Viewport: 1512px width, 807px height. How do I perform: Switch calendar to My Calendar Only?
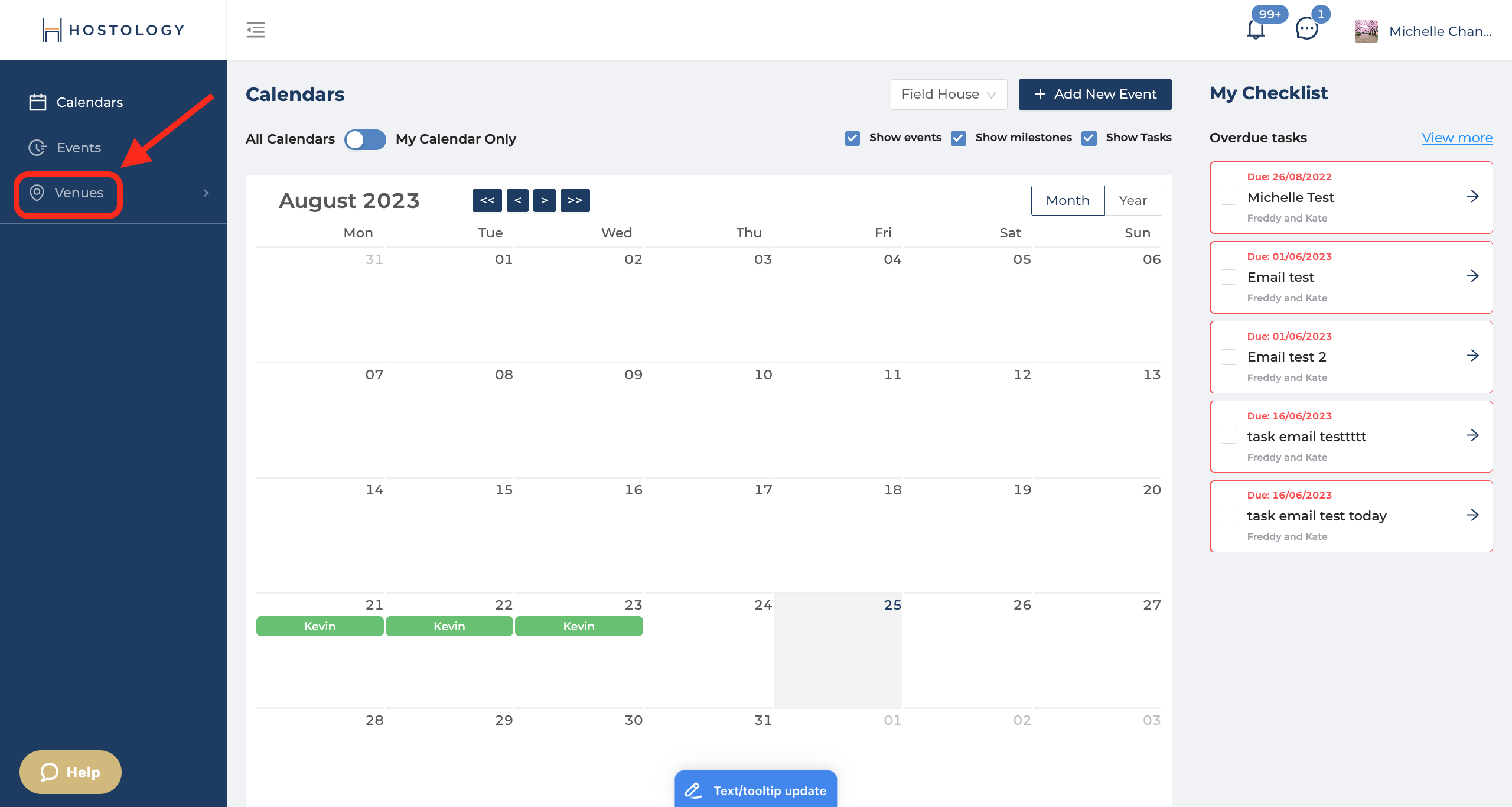(x=365, y=139)
